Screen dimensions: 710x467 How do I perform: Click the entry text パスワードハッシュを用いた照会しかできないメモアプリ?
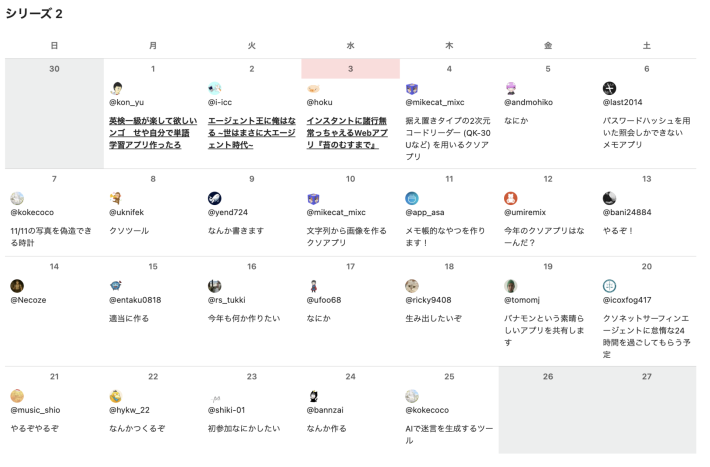pyautogui.click(x=646, y=133)
